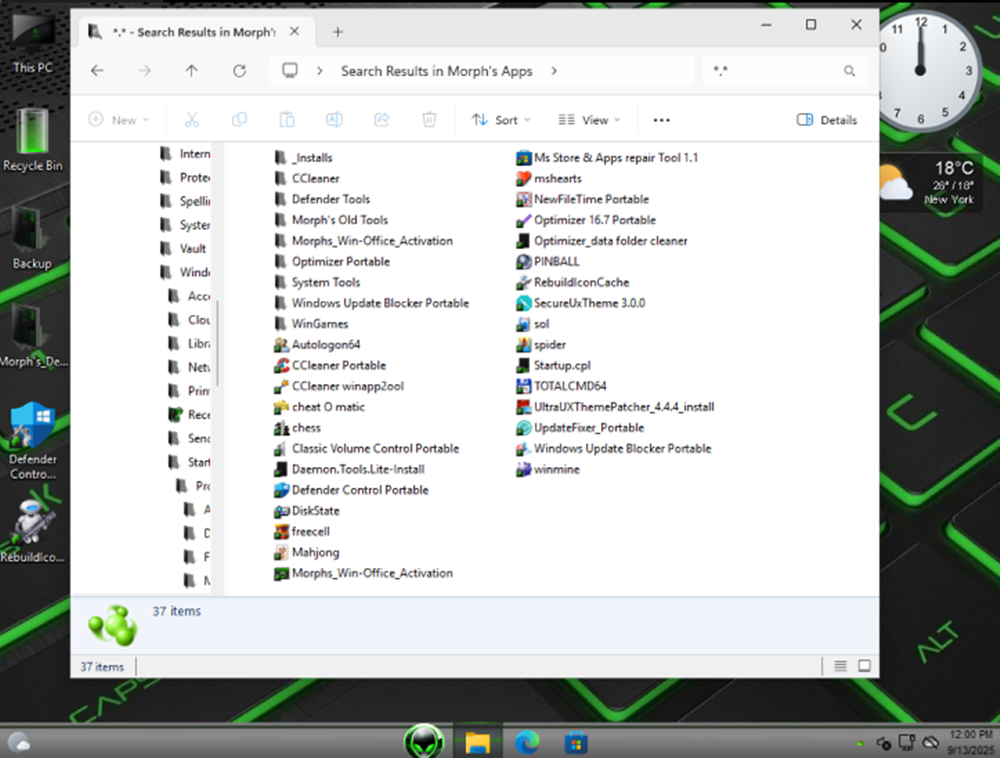
Task: Click the Up directory arrow button
Action: coord(192,71)
